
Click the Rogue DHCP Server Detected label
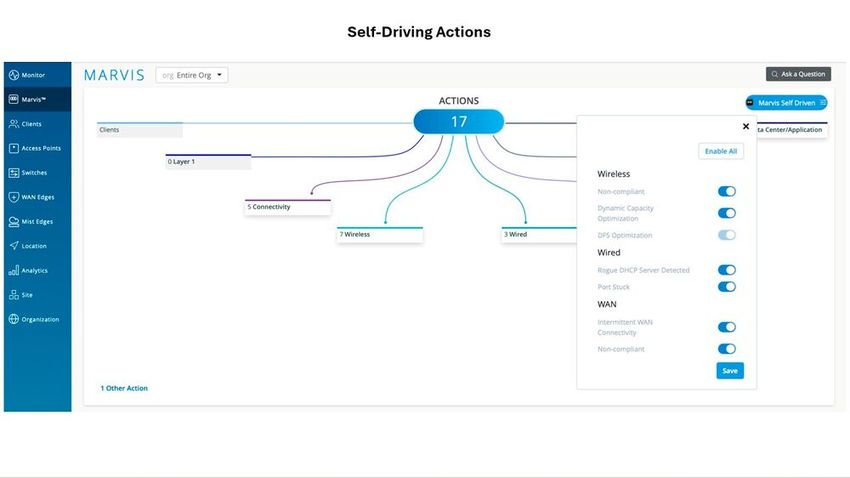(x=643, y=270)
